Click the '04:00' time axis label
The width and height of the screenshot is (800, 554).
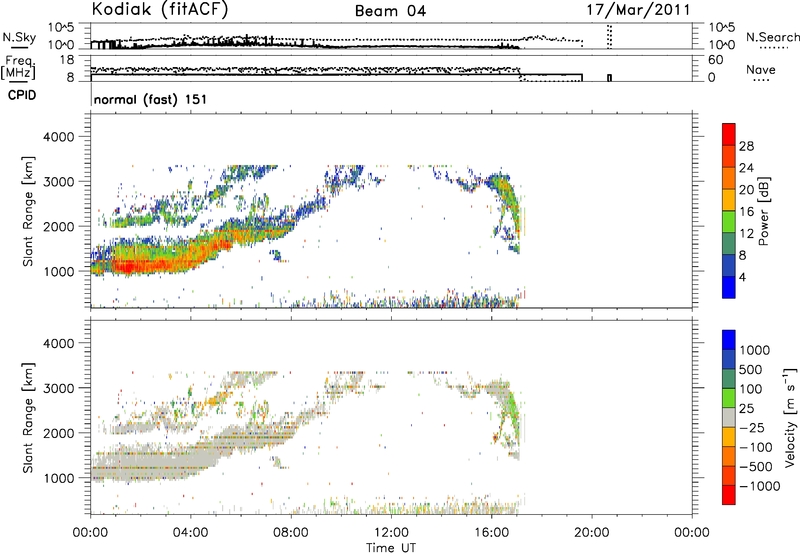click(x=190, y=533)
